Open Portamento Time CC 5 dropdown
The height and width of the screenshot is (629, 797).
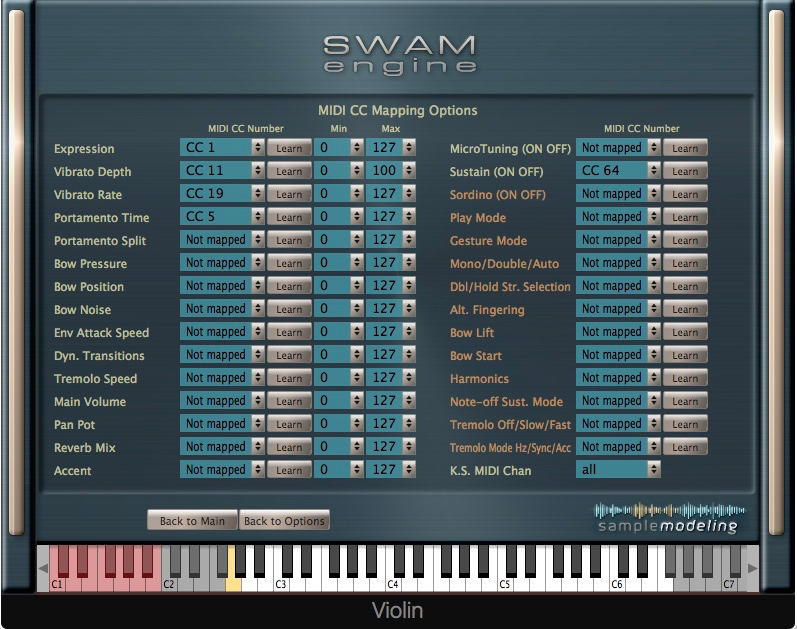tap(222, 217)
